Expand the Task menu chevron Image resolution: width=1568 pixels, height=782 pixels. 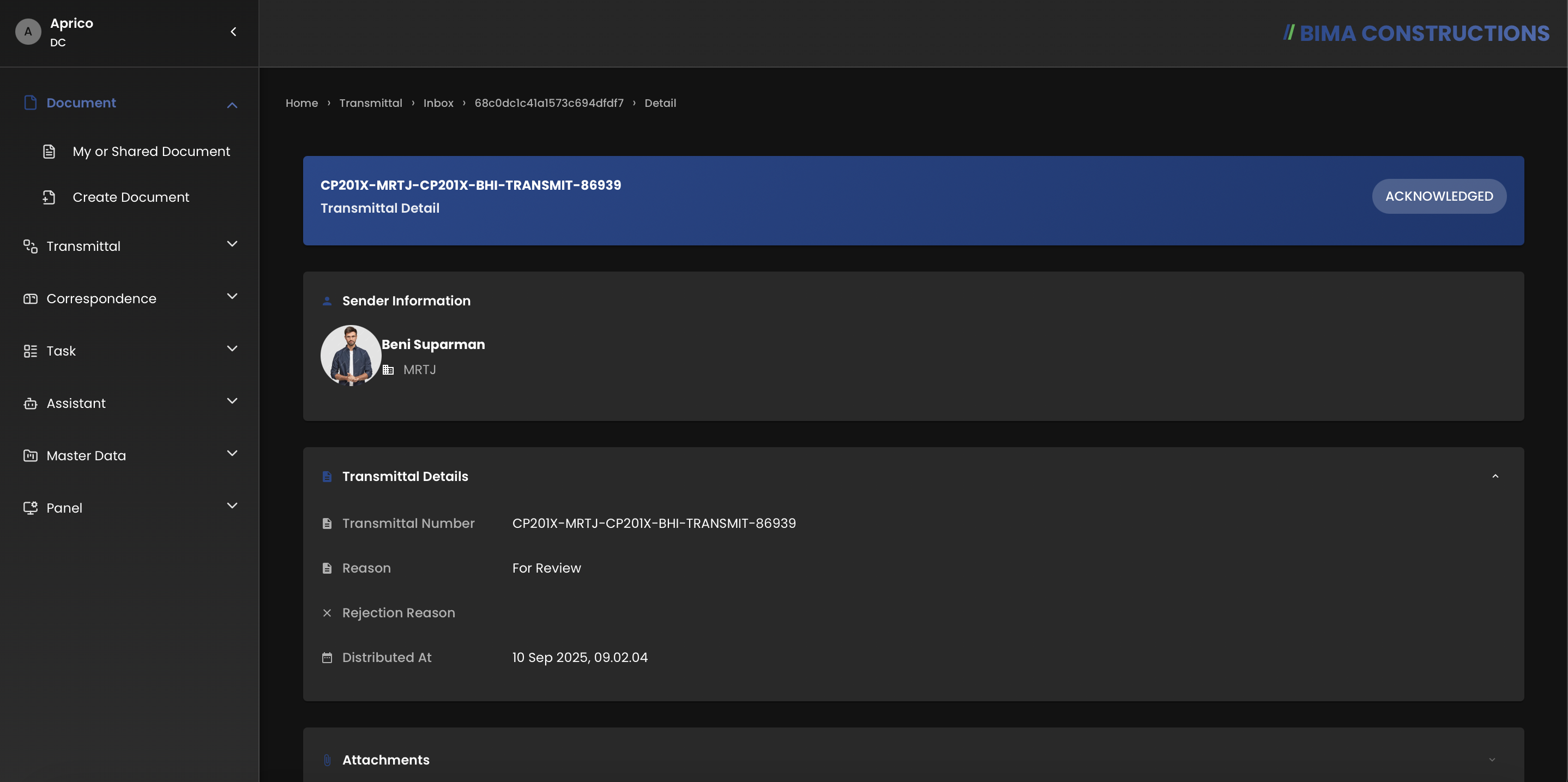(232, 348)
